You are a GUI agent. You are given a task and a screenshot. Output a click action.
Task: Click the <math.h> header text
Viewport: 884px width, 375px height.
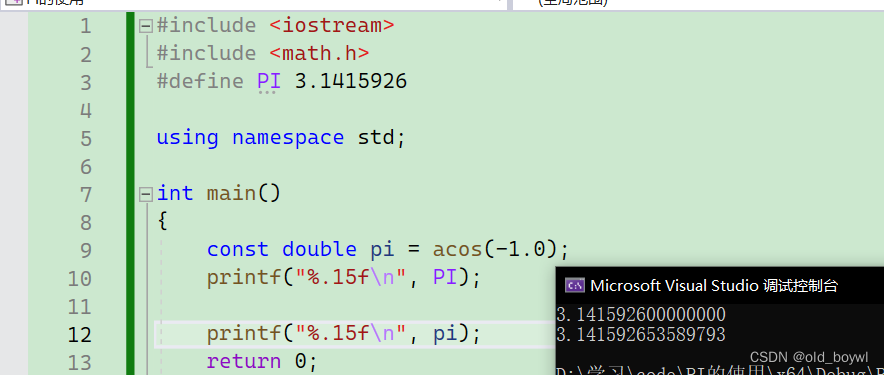tap(319, 54)
